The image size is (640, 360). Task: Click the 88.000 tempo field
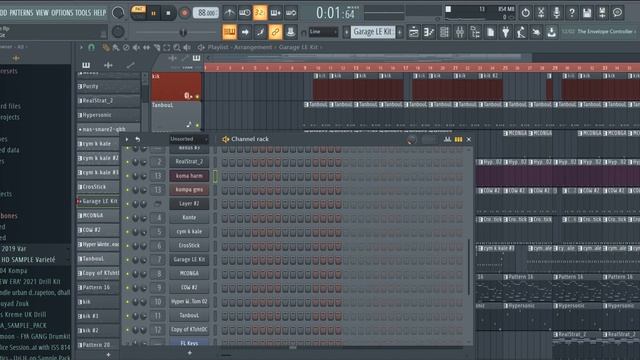[205, 13]
